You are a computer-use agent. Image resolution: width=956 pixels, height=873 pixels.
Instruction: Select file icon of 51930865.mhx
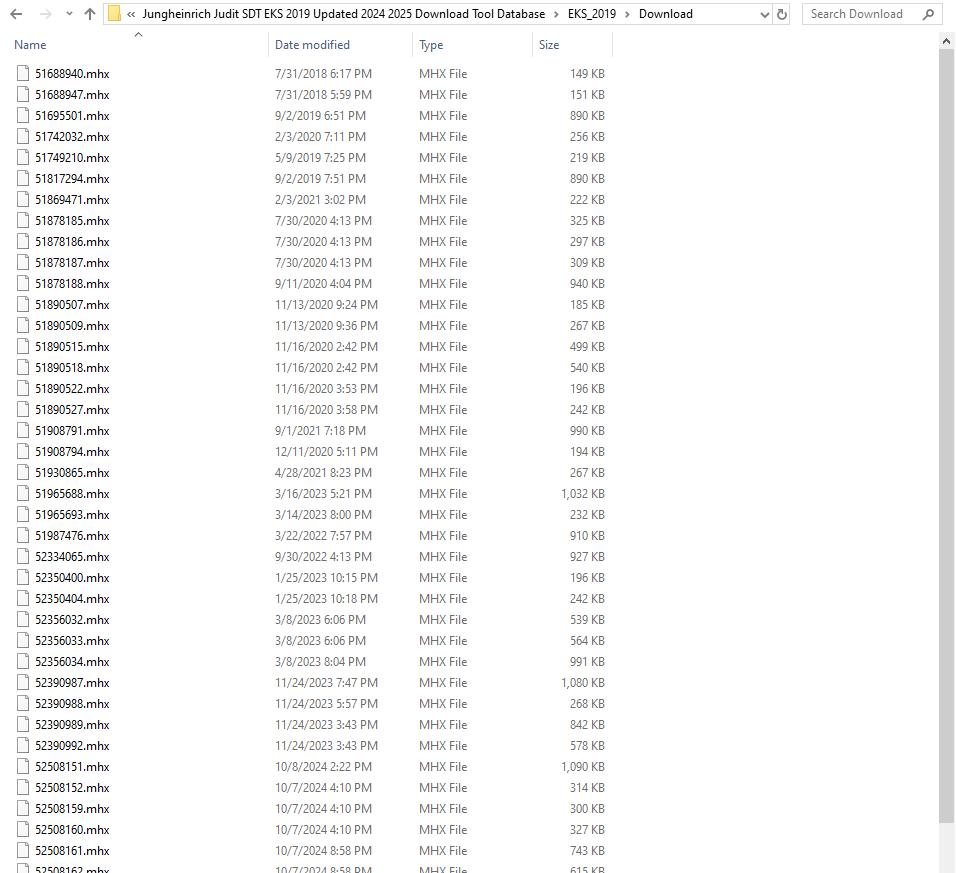click(x=23, y=472)
